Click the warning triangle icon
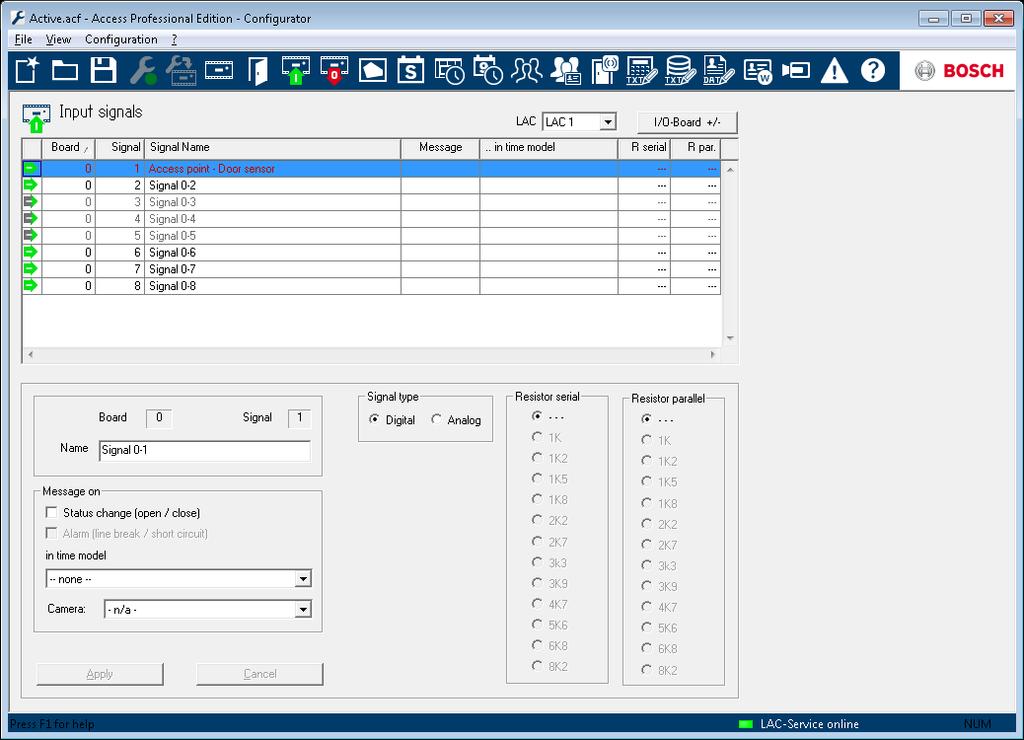 tap(834, 70)
